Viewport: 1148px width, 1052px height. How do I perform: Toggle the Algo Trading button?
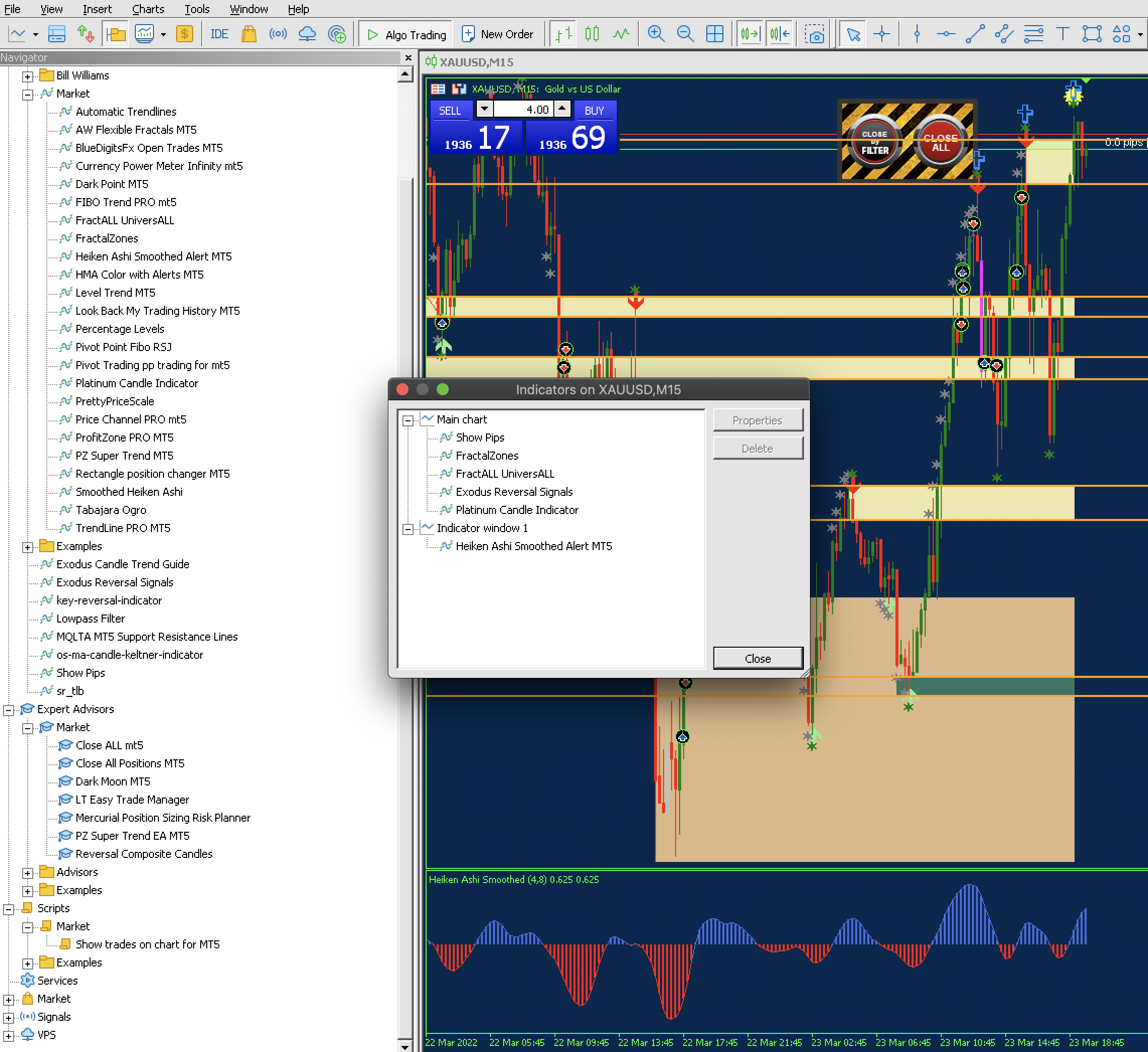coord(406,34)
